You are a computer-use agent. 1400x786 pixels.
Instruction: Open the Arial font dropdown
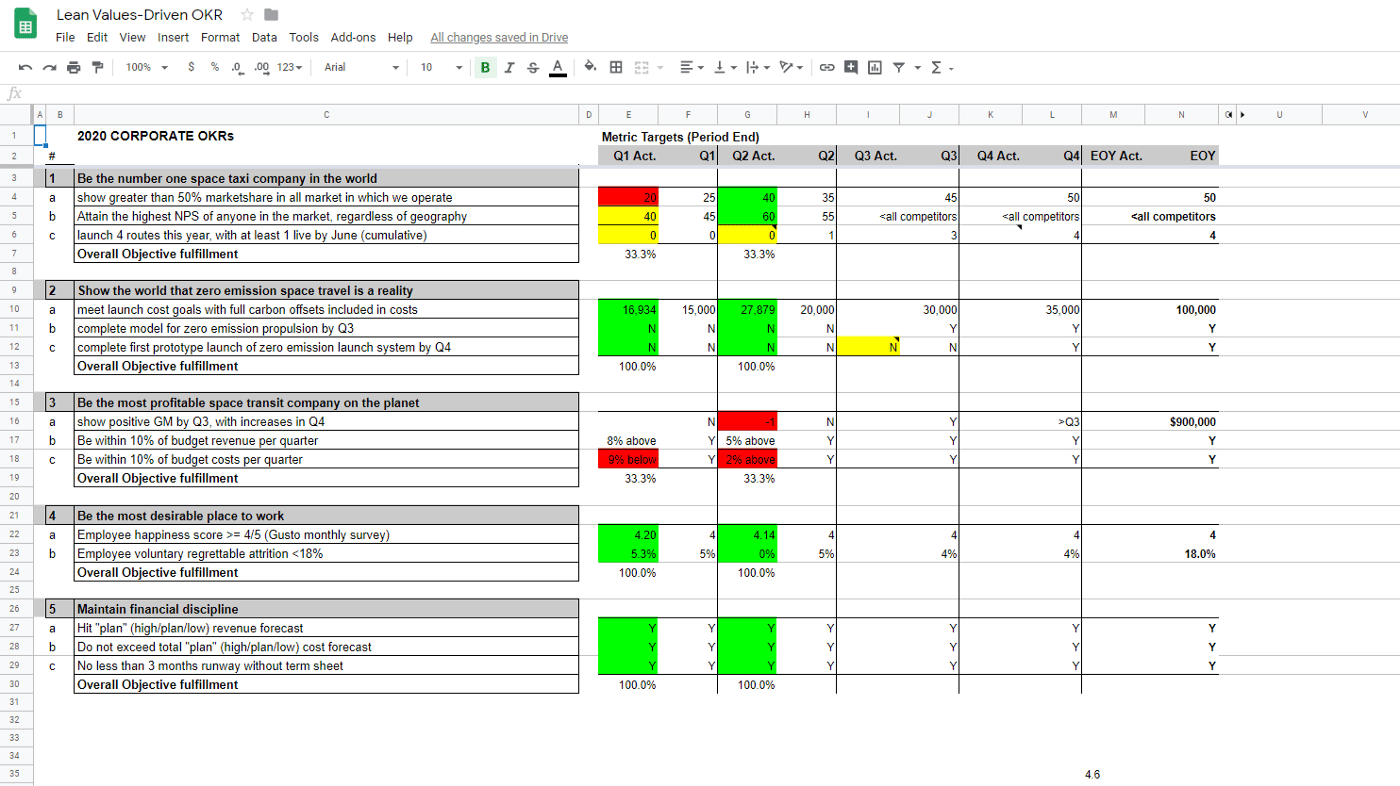(x=360, y=67)
